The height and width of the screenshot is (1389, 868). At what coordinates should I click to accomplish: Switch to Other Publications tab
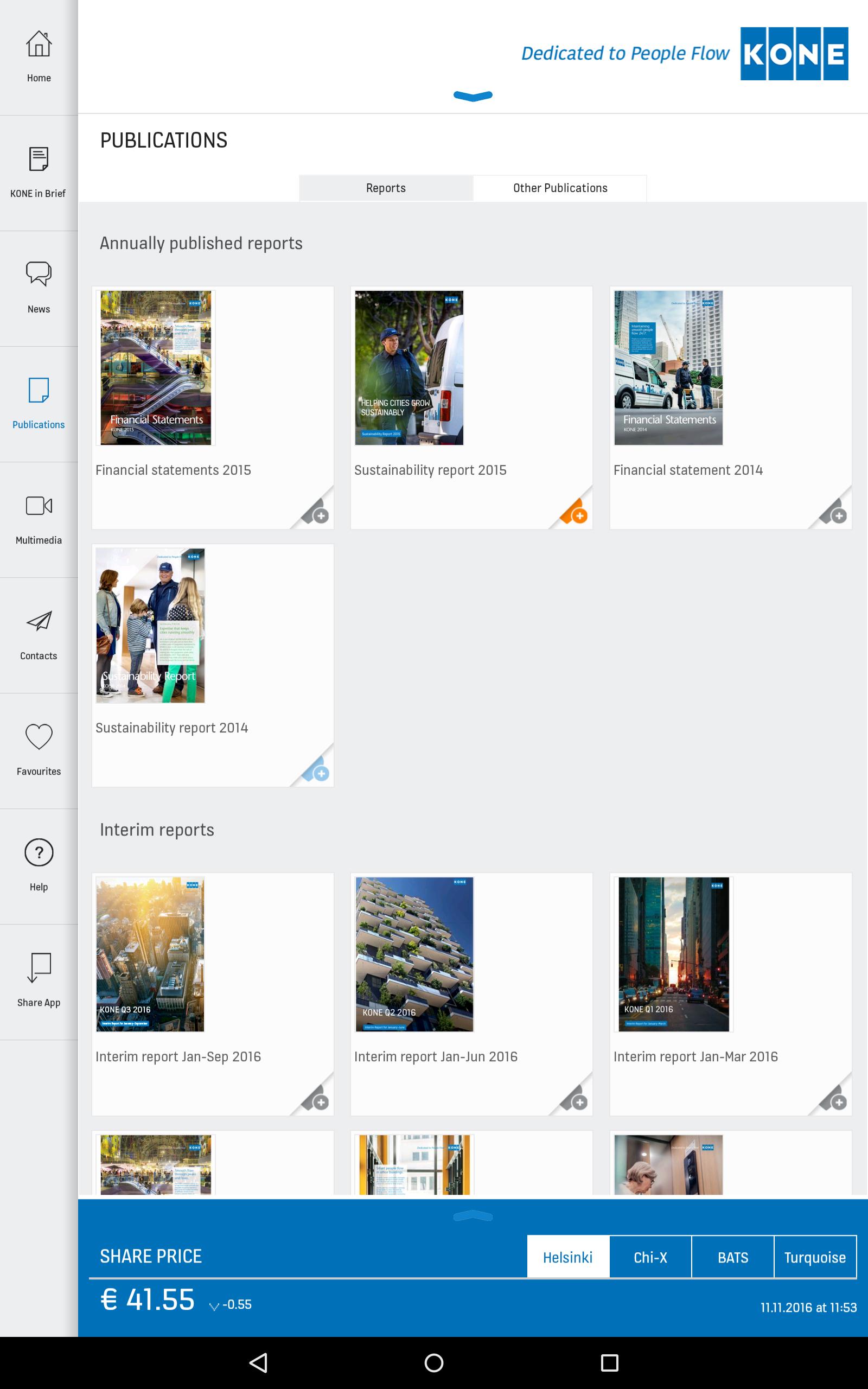point(560,188)
